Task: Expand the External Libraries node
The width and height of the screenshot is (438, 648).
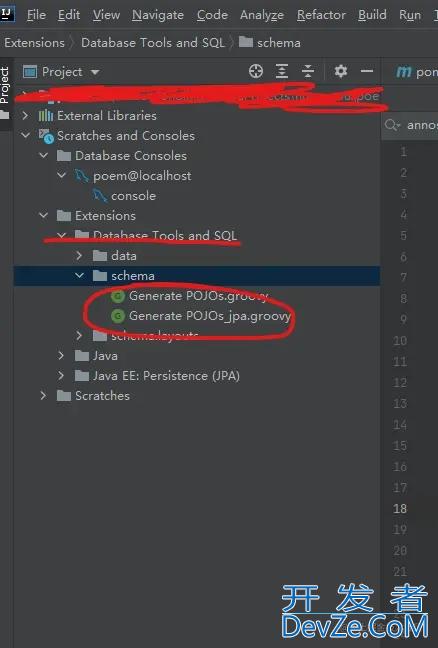Action: (25, 115)
